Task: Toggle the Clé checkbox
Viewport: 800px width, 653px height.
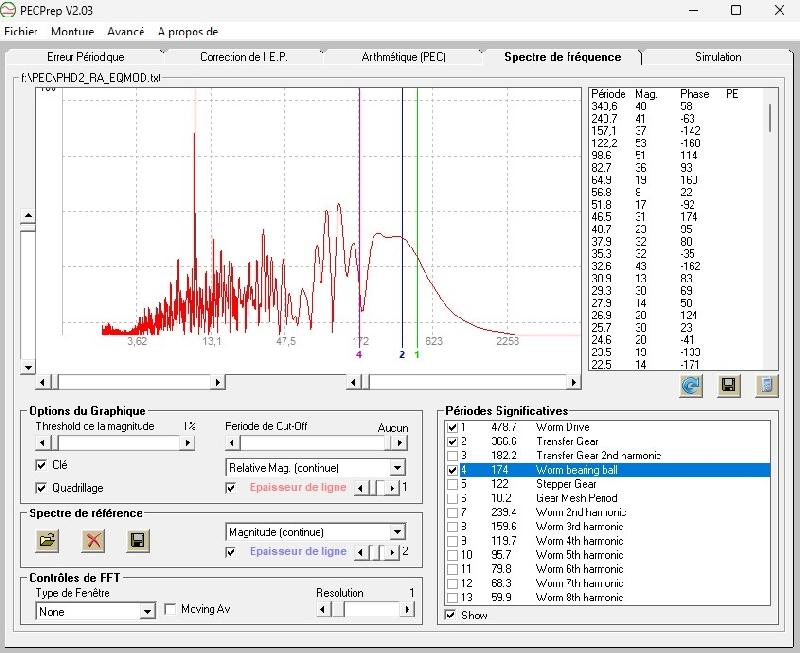Action: click(41, 465)
